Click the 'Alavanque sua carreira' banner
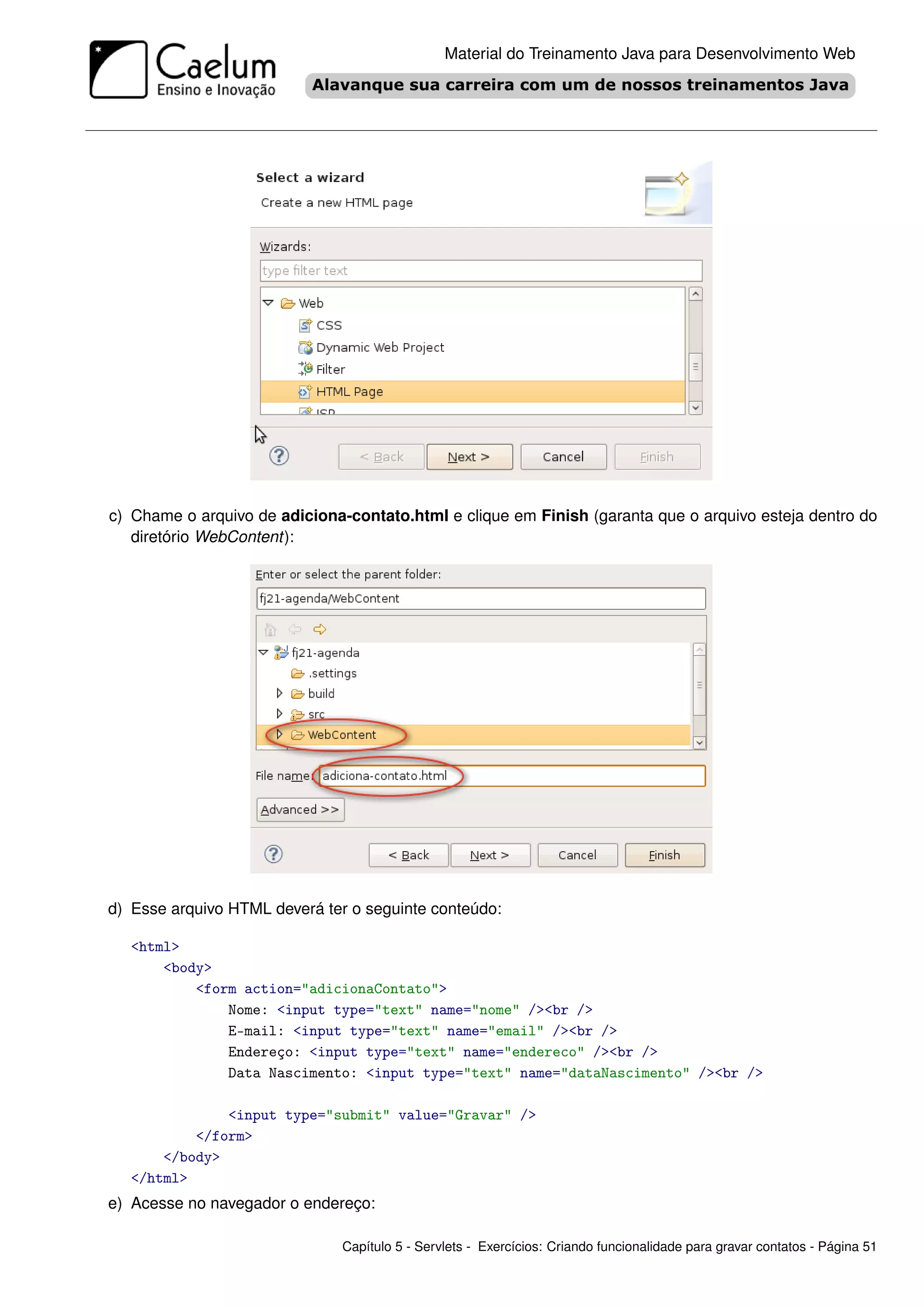Viewport: 924px width, 1307px height. (580, 85)
